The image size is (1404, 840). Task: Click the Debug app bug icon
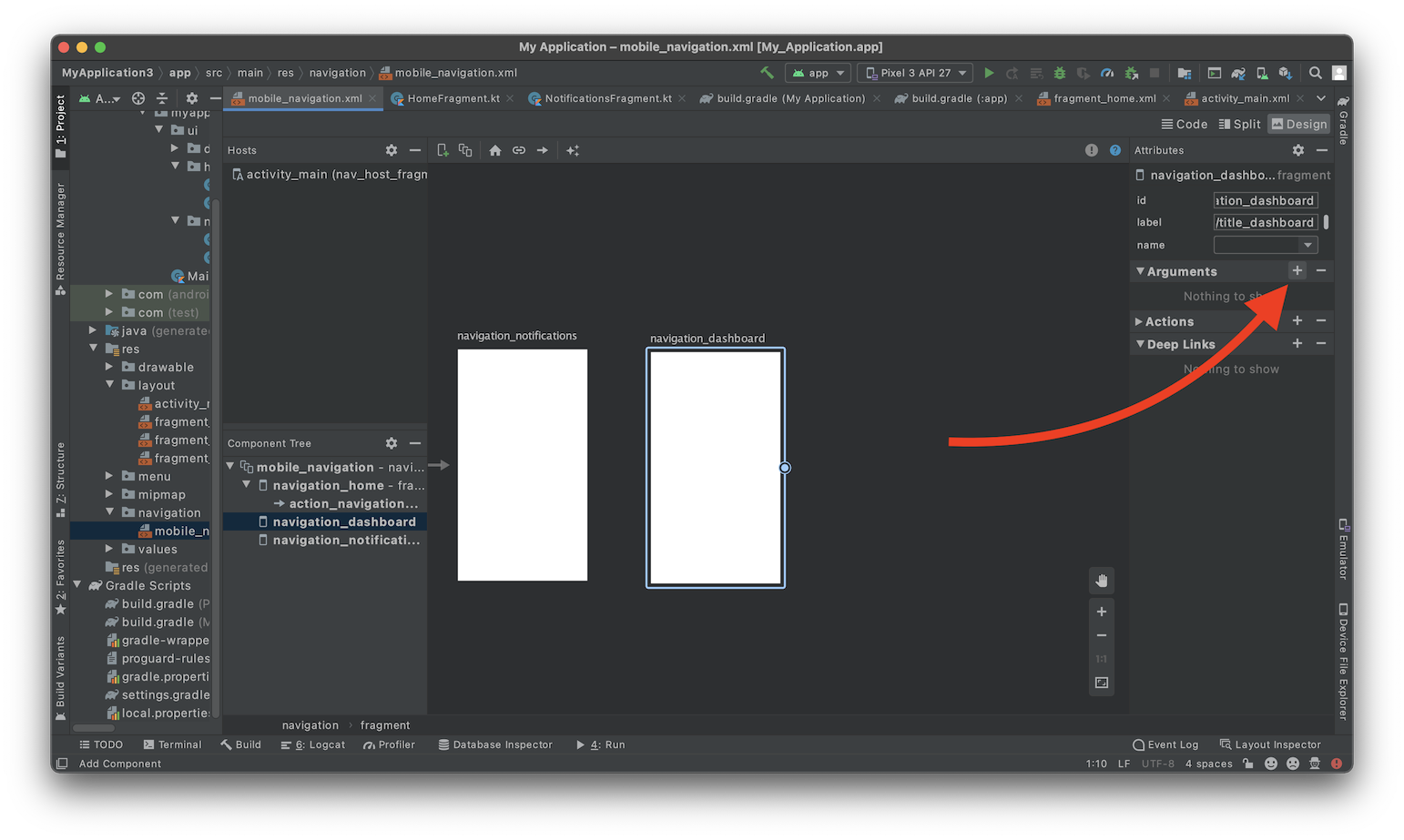(x=1059, y=73)
